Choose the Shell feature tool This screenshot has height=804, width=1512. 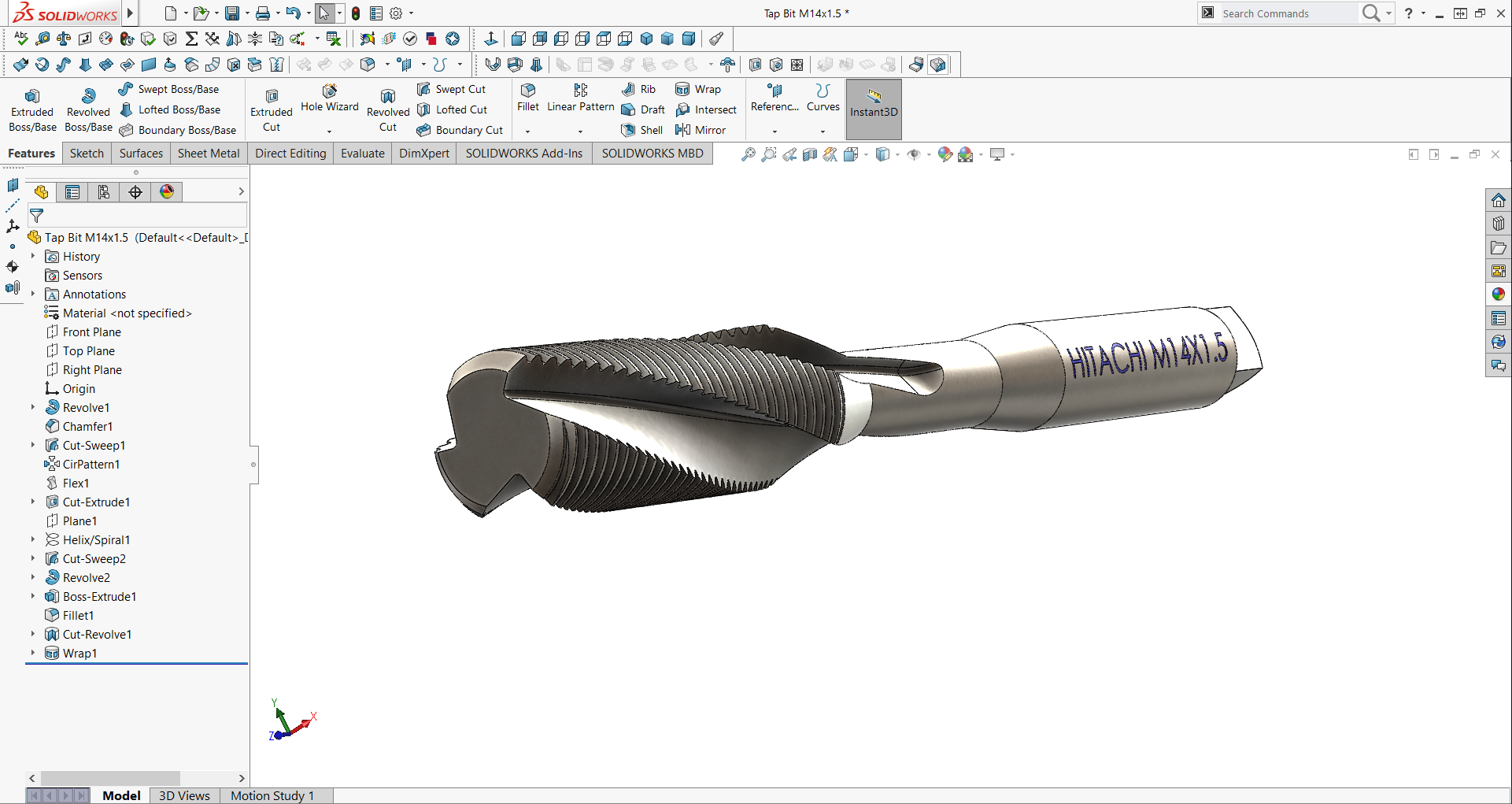coord(642,130)
